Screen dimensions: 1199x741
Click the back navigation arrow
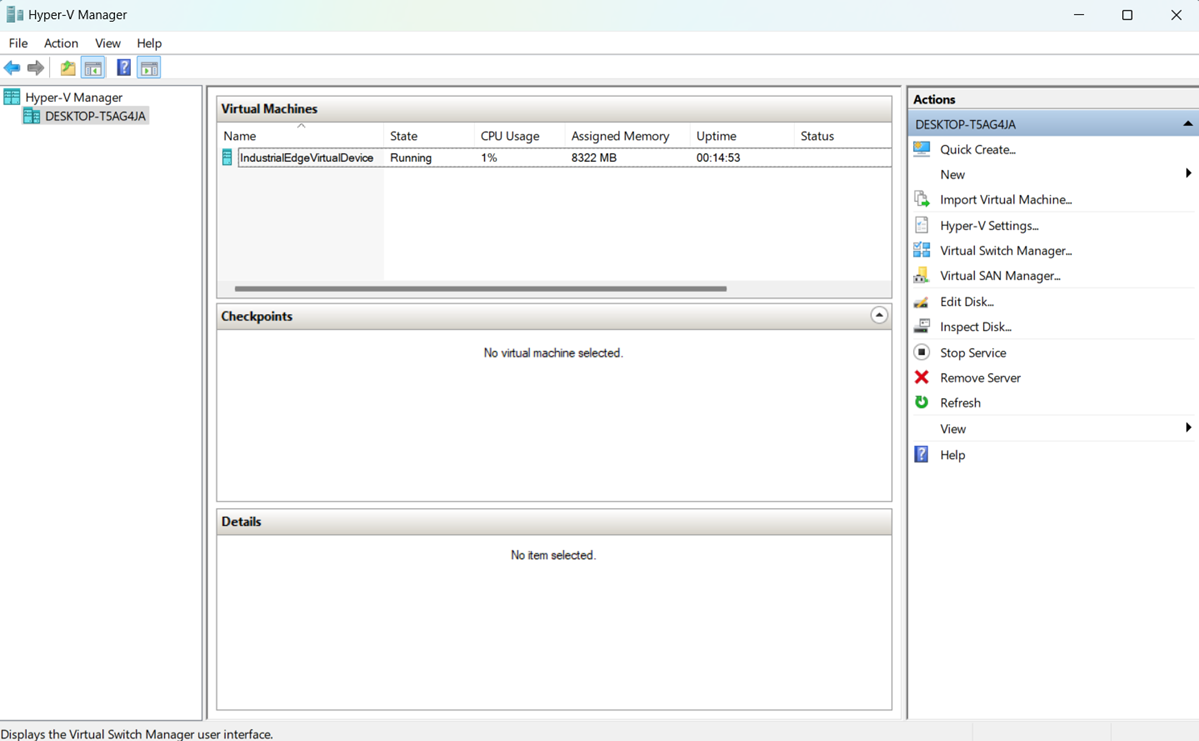pyautogui.click(x=12, y=67)
